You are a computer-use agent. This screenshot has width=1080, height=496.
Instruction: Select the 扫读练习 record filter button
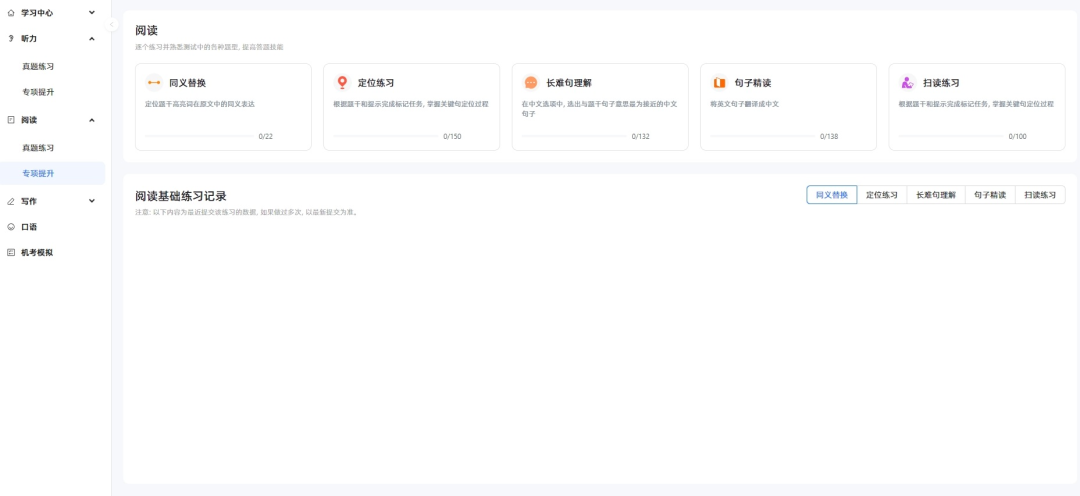(1040, 195)
